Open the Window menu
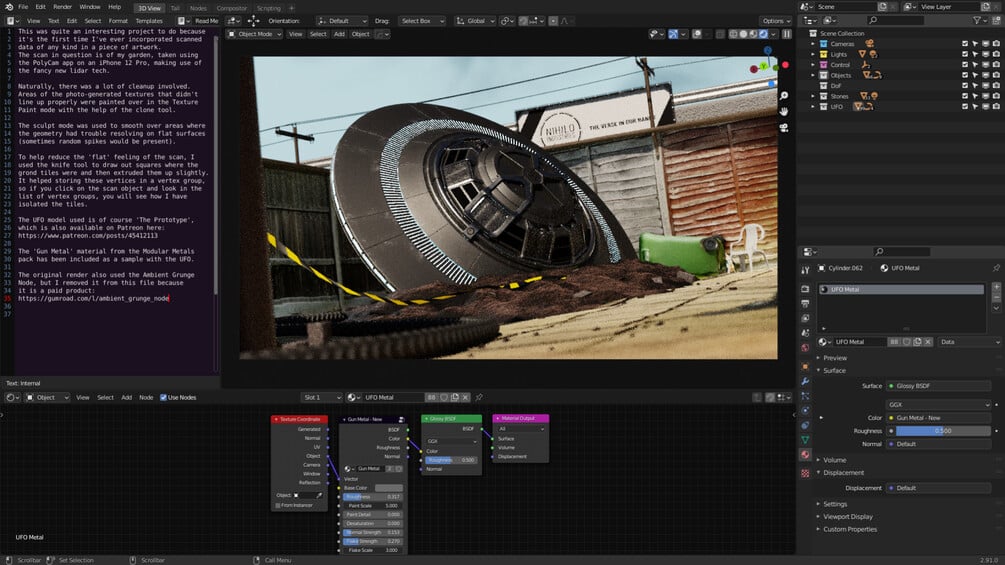1005x565 pixels. pyautogui.click(x=90, y=7)
